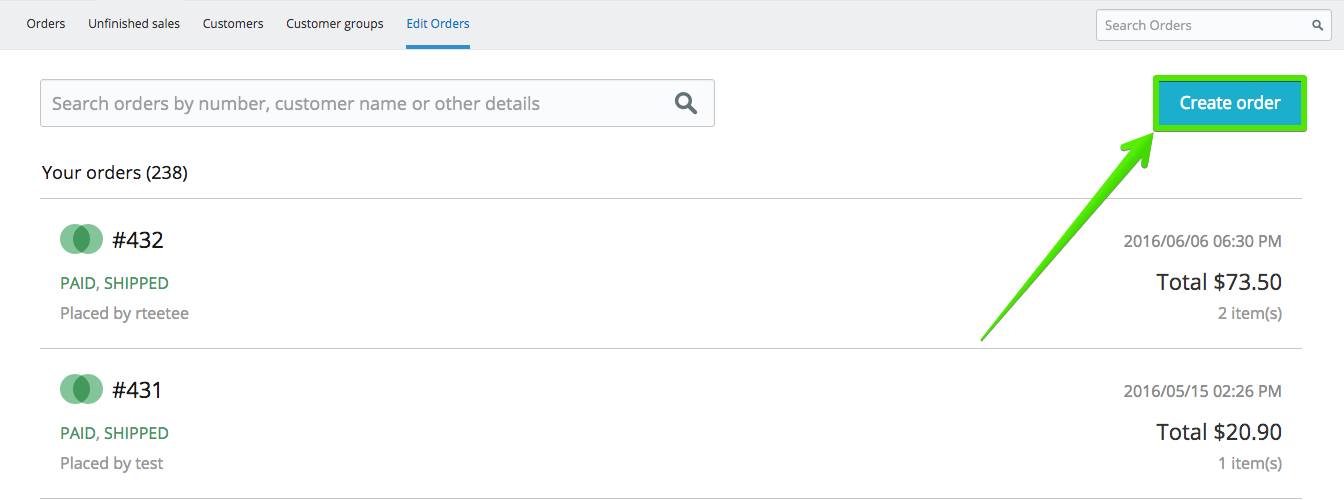Click PAID, SHIPPED status of order #431
This screenshot has width=1344, height=500.
click(x=114, y=433)
